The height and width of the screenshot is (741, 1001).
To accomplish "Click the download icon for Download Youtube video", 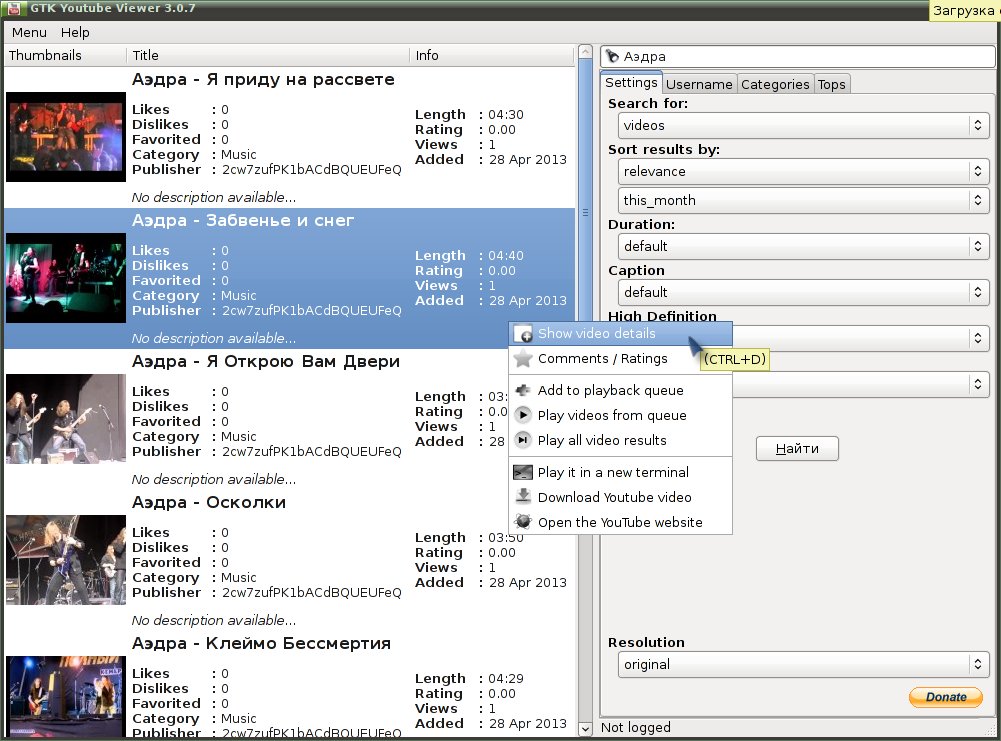I will coord(523,497).
